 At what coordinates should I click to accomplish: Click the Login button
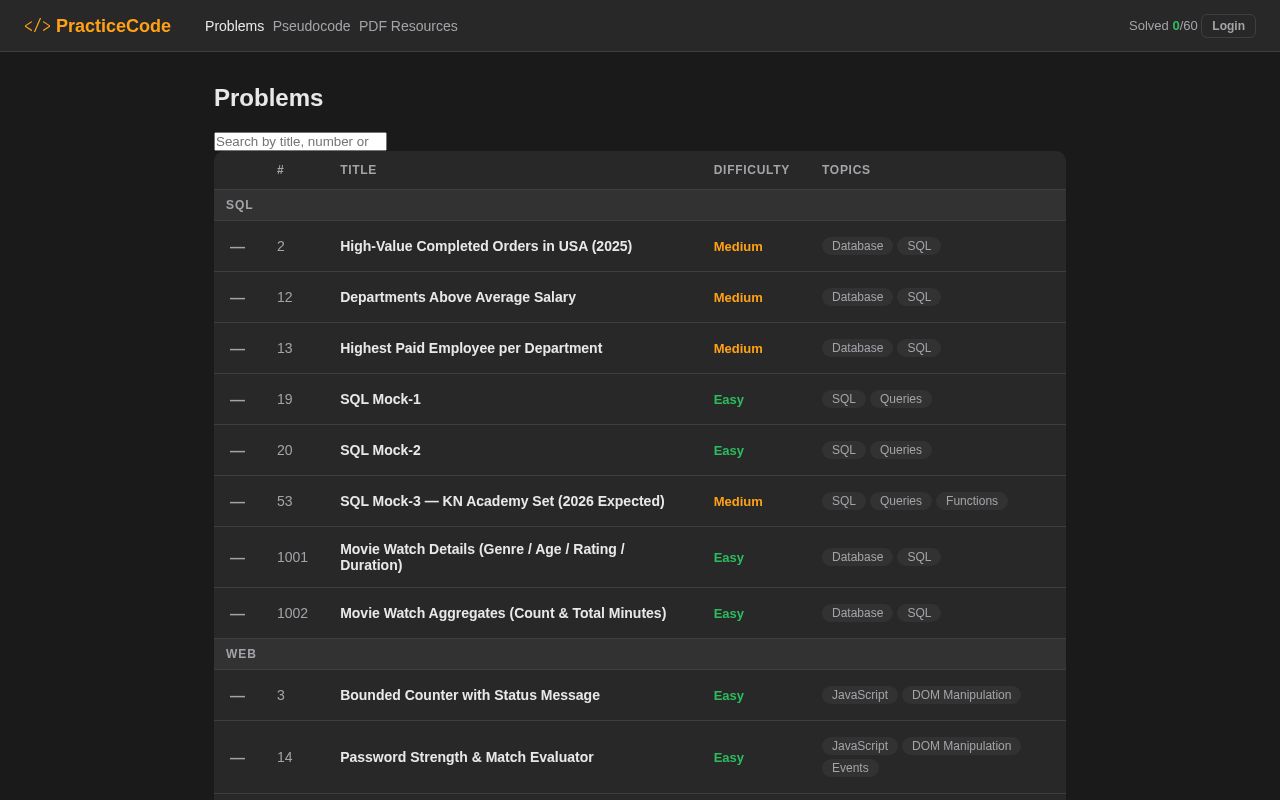[x=1228, y=26]
